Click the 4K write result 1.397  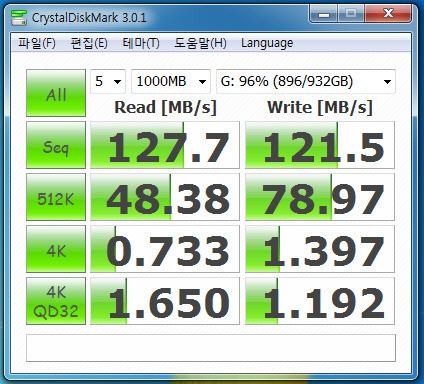coord(320,249)
